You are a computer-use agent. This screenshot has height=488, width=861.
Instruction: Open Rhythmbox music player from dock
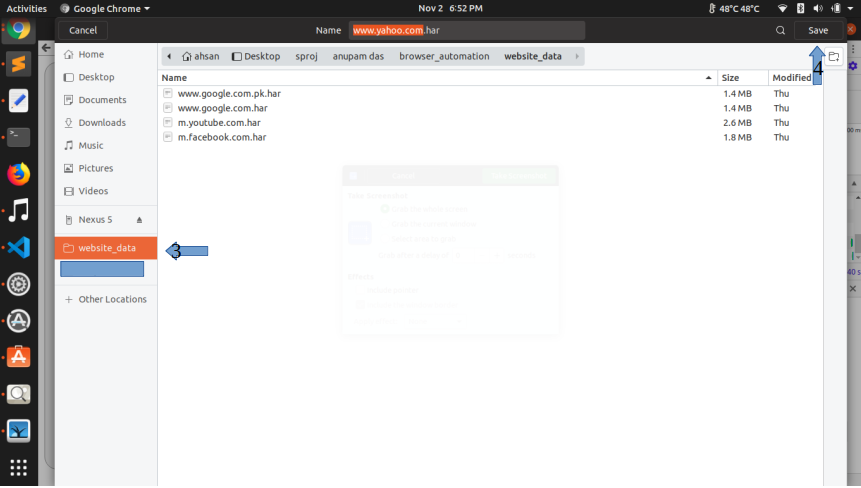[18, 211]
